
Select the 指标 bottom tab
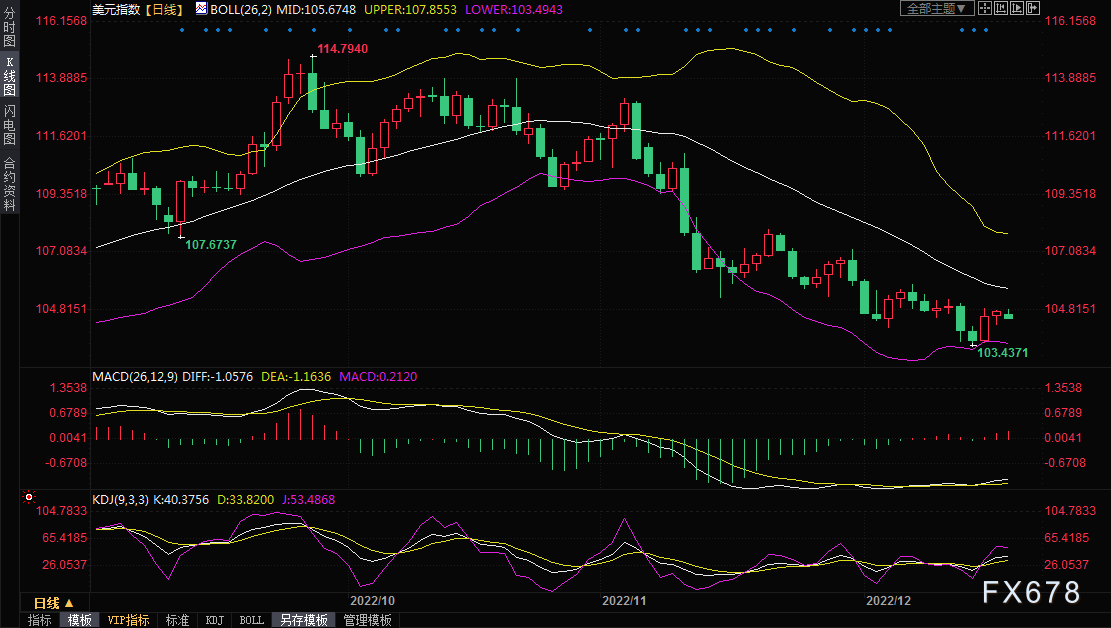coord(40,620)
